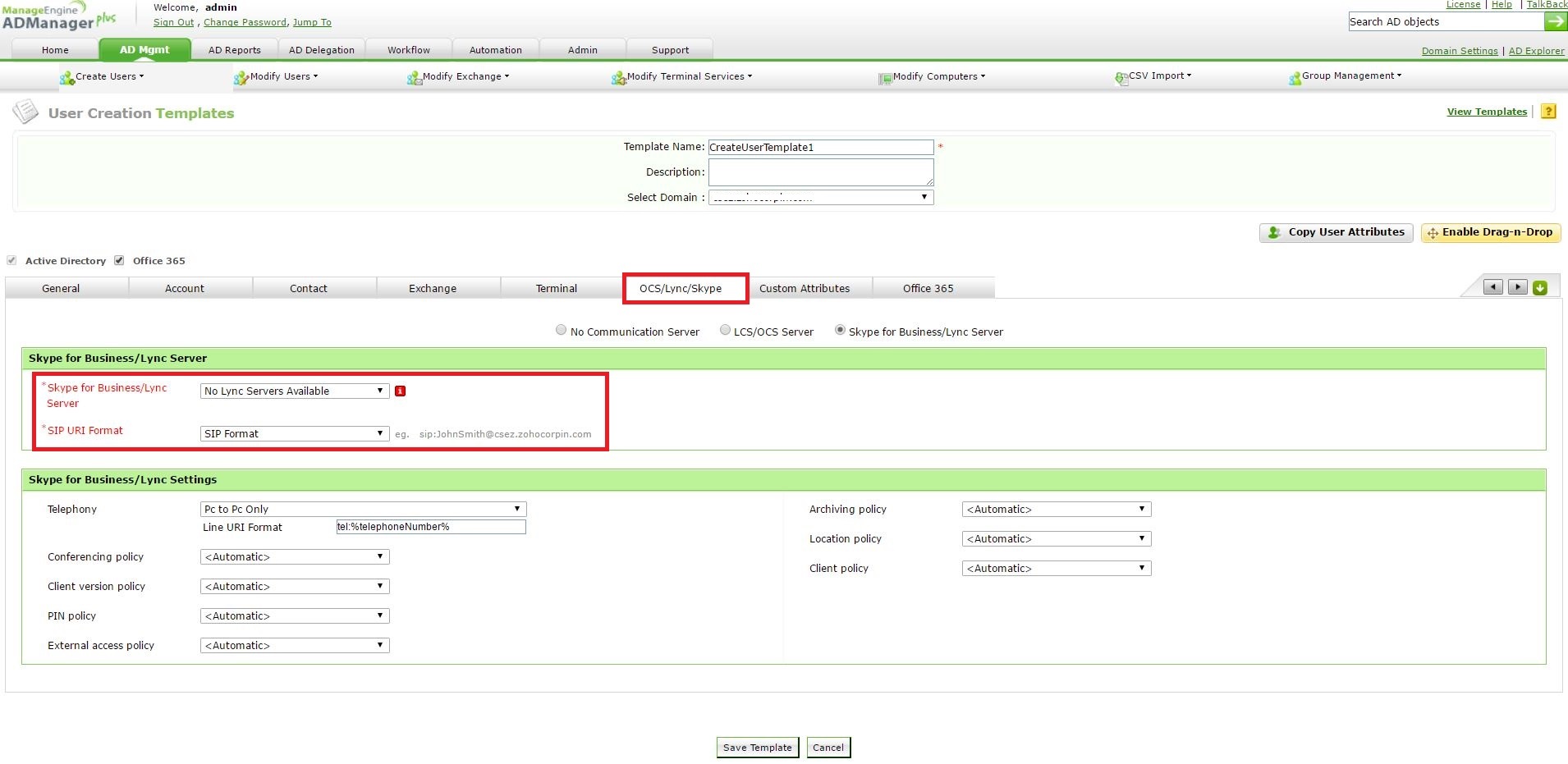The image size is (1568, 764).
Task: Focus the Template Name field
Action: click(x=821, y=148)
